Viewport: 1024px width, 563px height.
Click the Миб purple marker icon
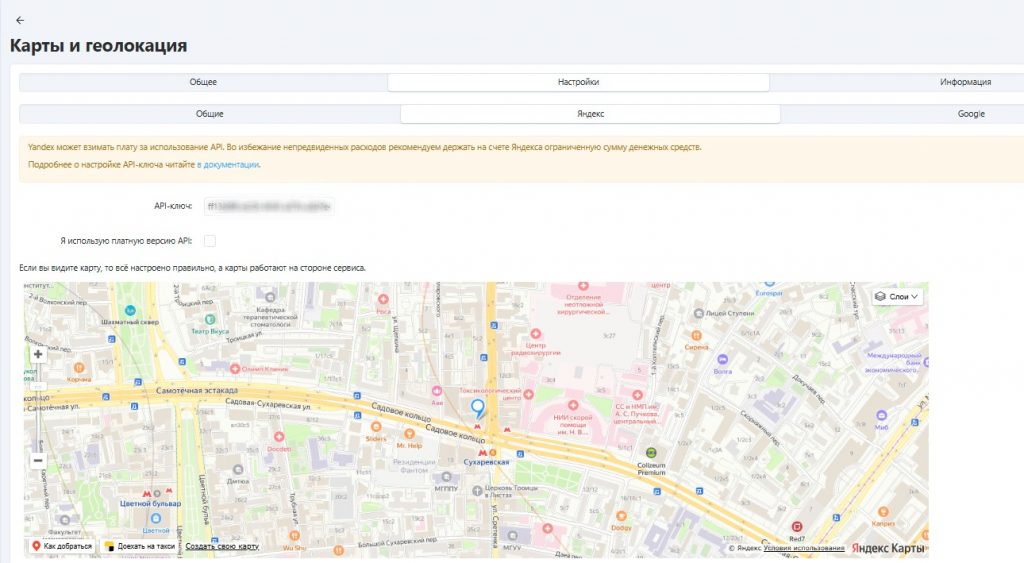tap(881, 415)
